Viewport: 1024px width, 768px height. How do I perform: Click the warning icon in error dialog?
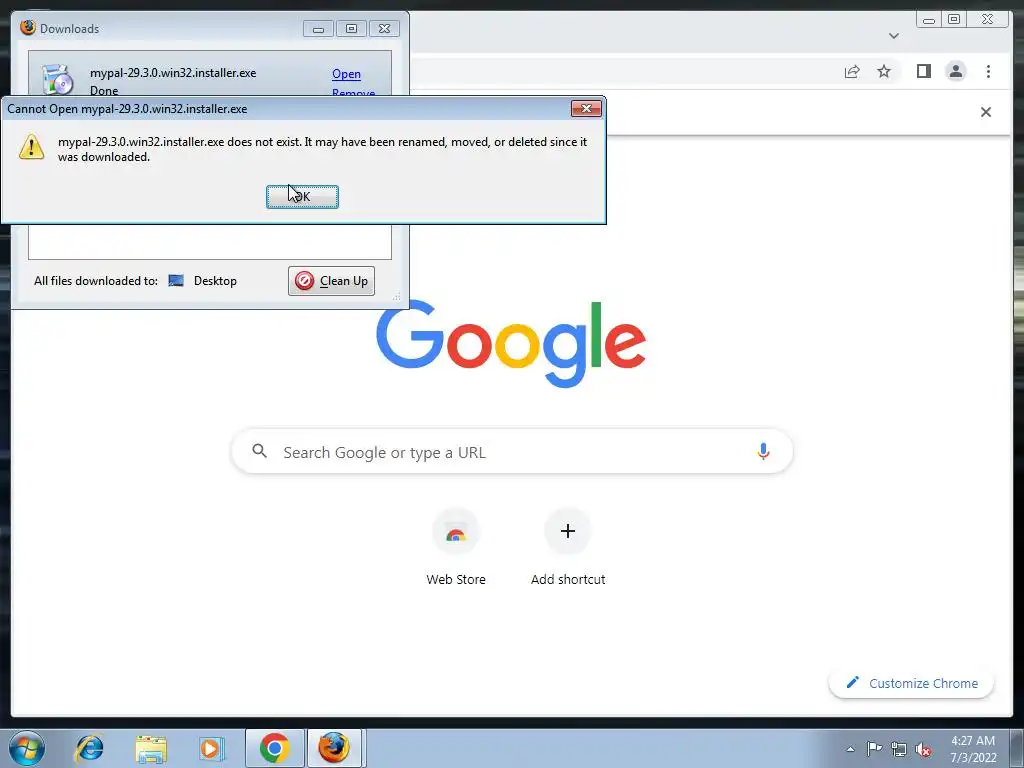(31, 147)
